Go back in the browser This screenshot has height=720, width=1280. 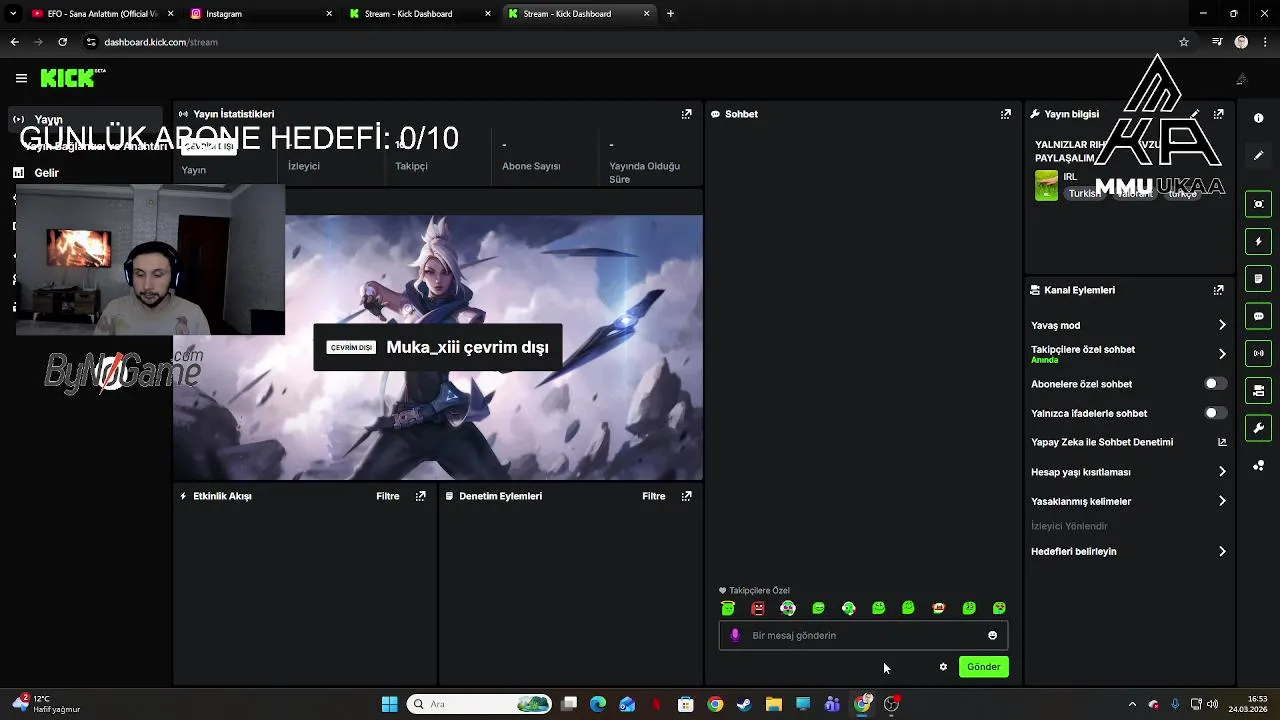[14, 42]
